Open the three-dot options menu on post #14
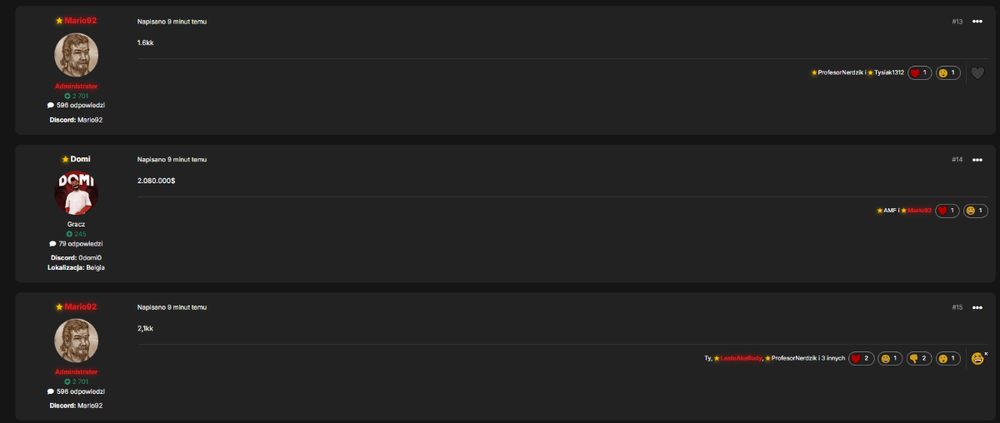This screenshot has width=1000, height=423. click(x=977, y=160)
